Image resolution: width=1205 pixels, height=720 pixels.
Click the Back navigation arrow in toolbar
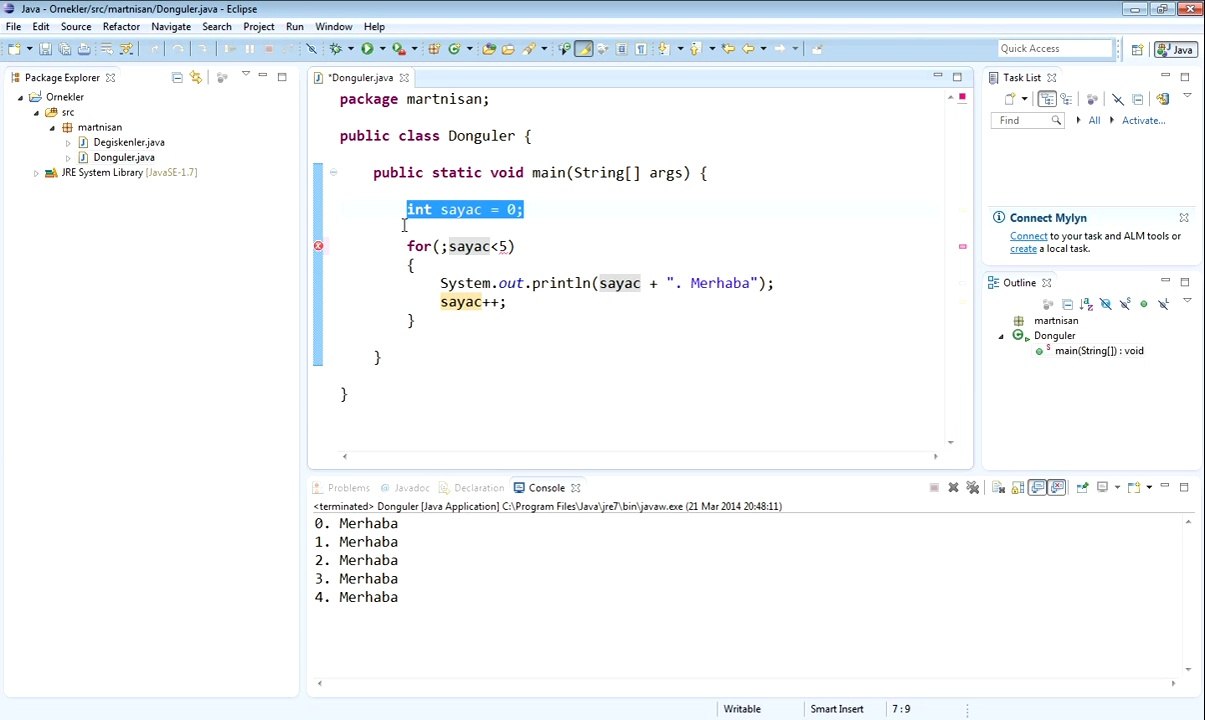tap(748, 48)
